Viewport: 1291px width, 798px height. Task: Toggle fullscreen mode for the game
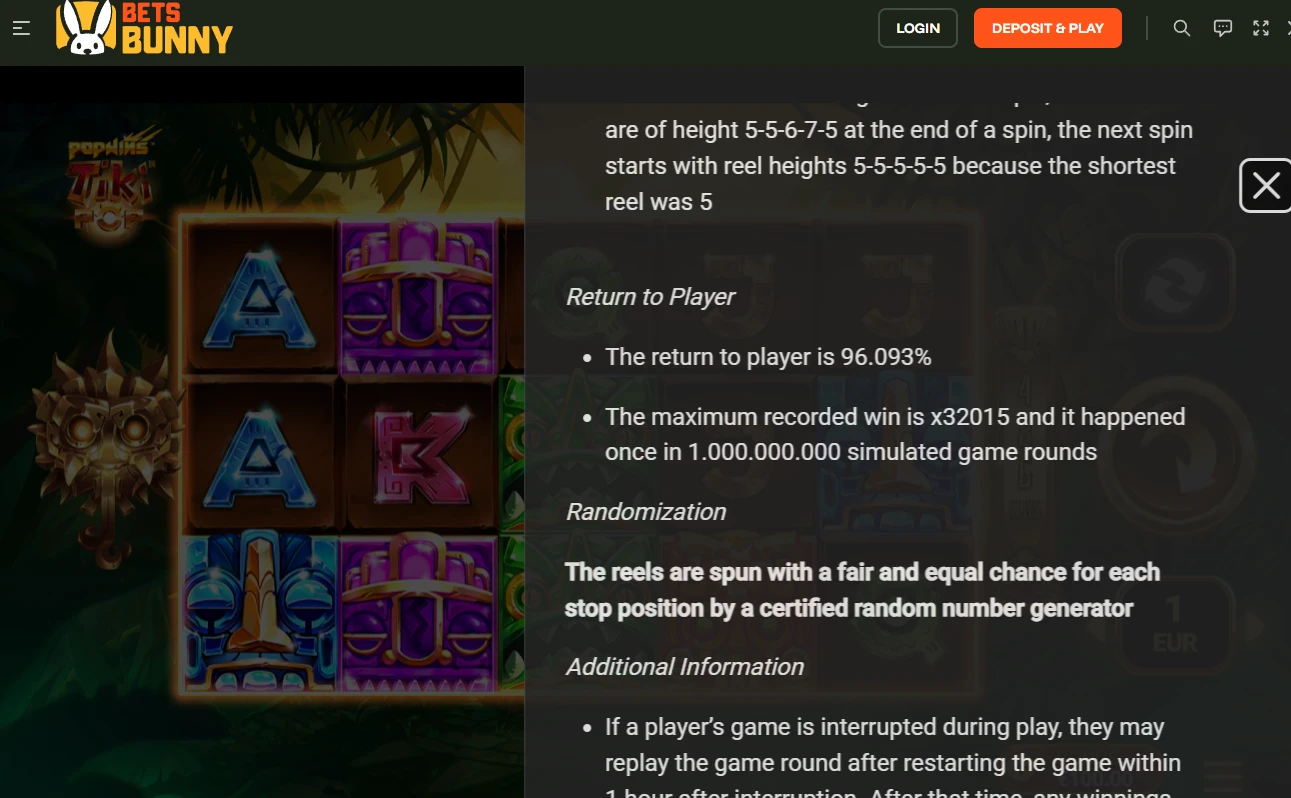pos(1261,28)
